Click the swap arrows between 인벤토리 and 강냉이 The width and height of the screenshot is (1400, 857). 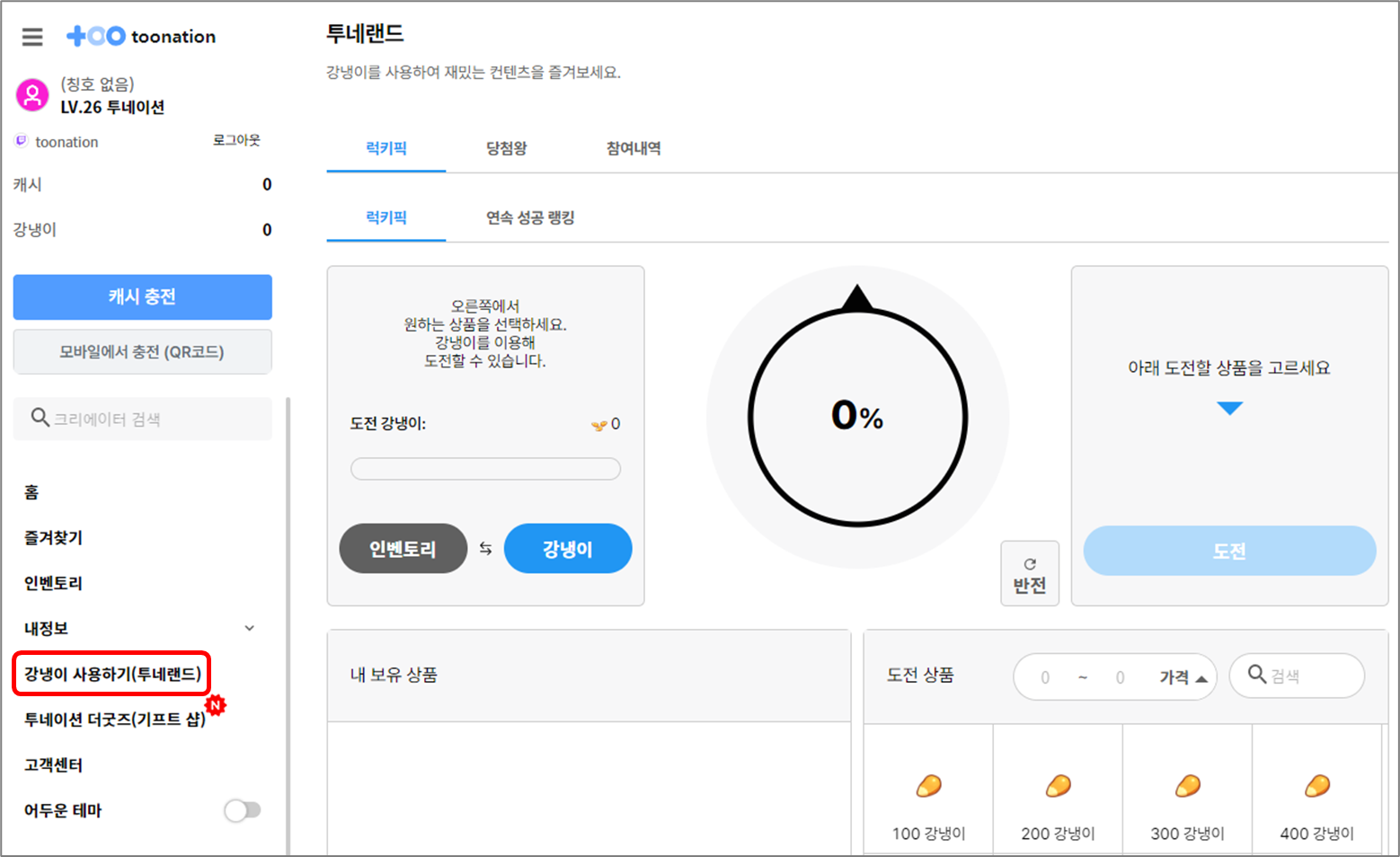[485, 549]
